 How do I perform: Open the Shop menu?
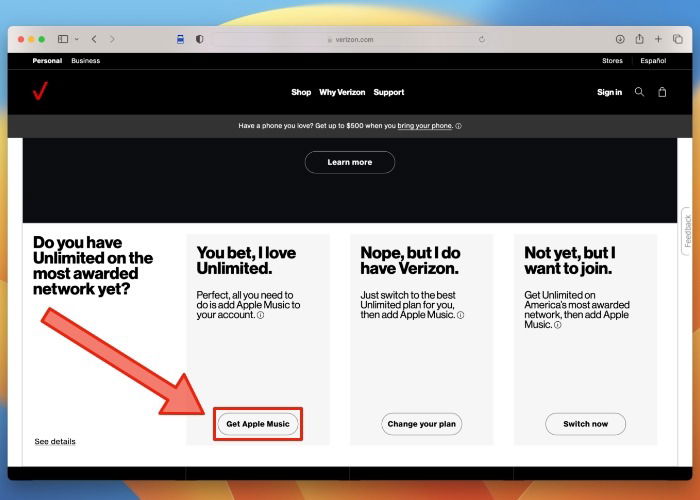point(301,92)
